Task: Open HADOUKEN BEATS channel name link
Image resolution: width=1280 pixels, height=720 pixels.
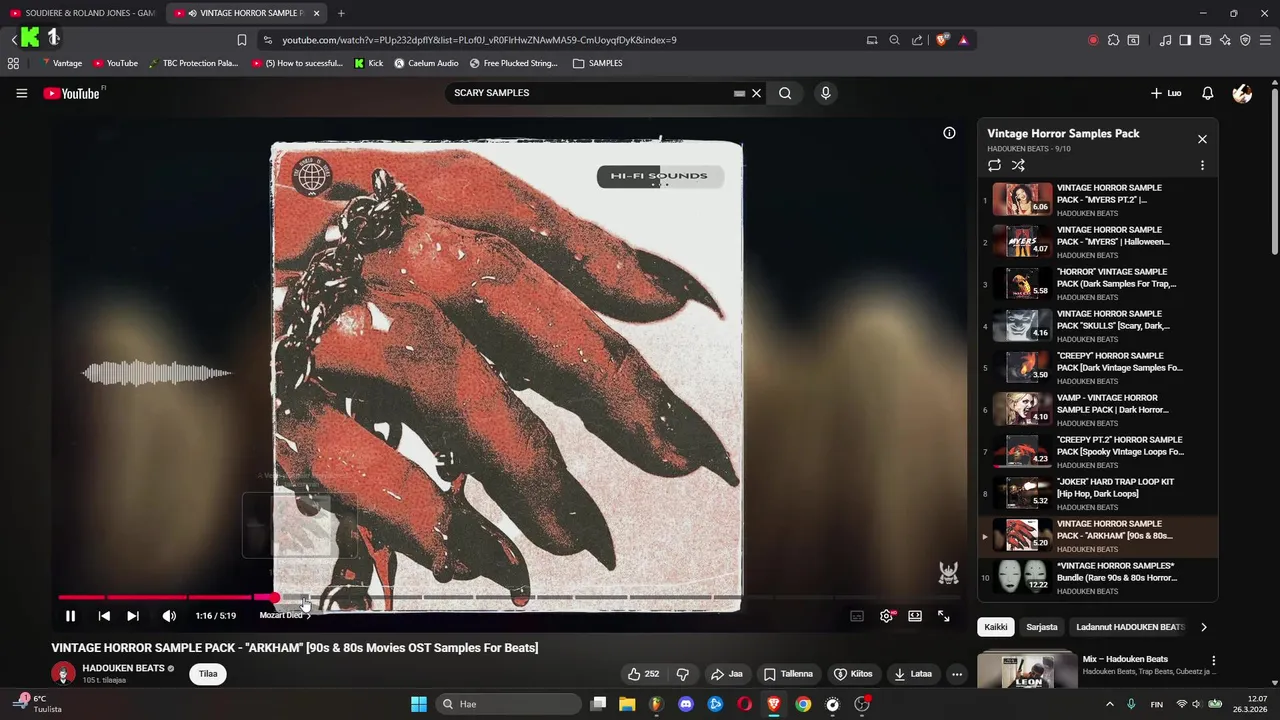Action: click(x=123, y=668)
